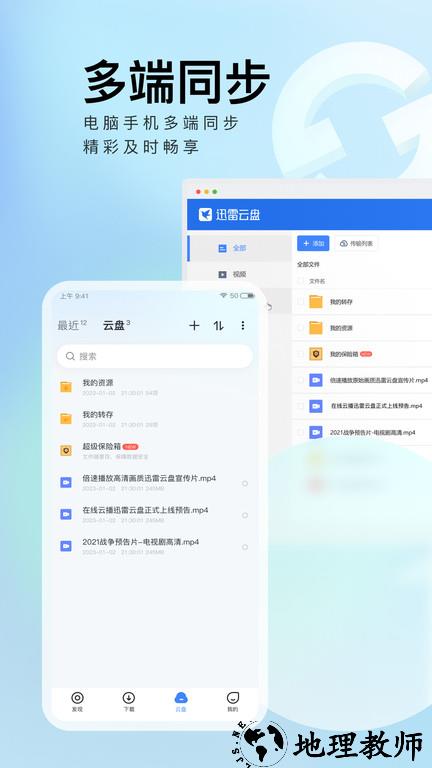Open the 下载 download tab icon
This screenshot has width=432, height=768.
click(x=129, y=698)
